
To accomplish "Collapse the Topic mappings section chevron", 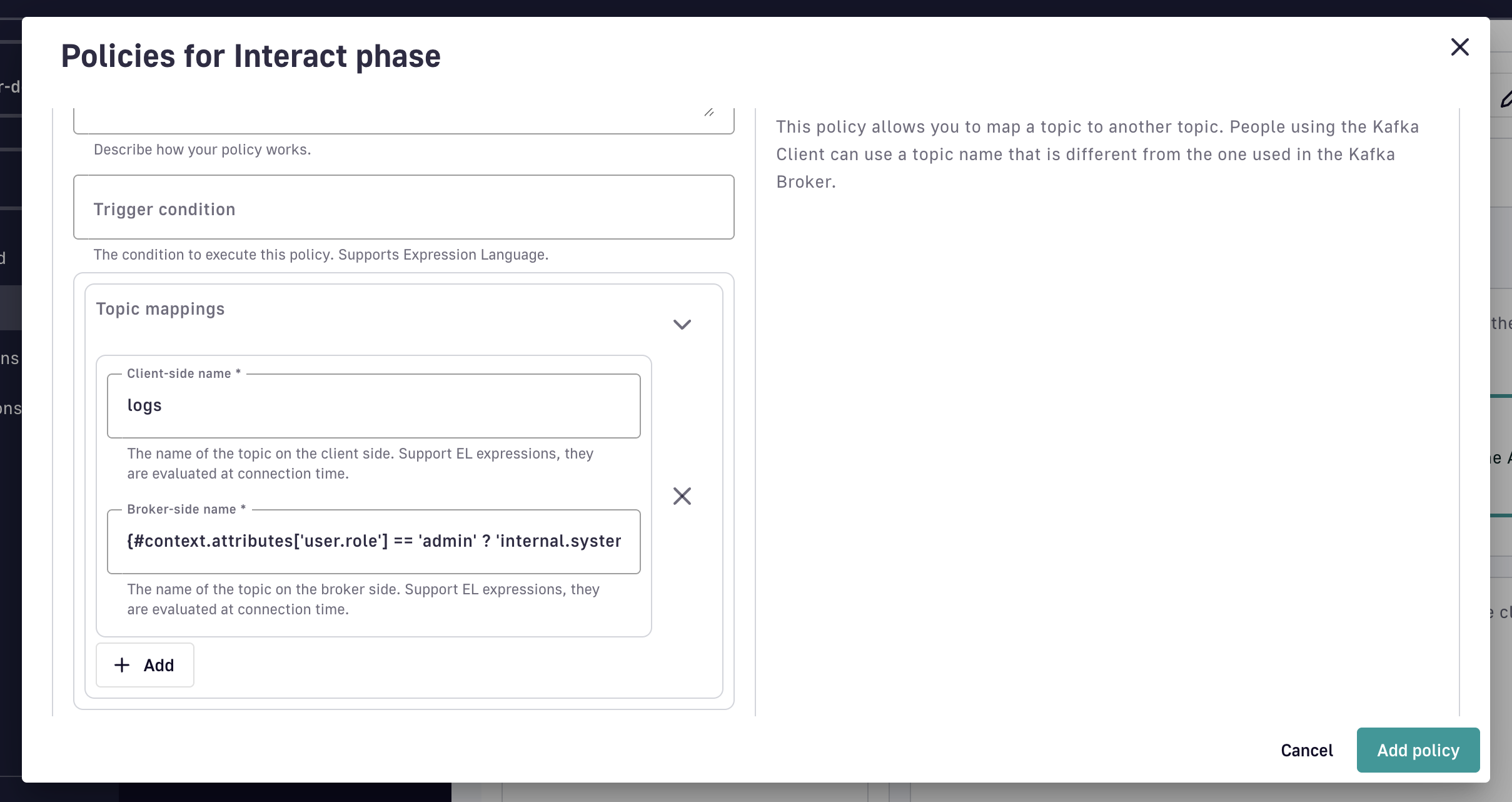I will coord(682,324).
